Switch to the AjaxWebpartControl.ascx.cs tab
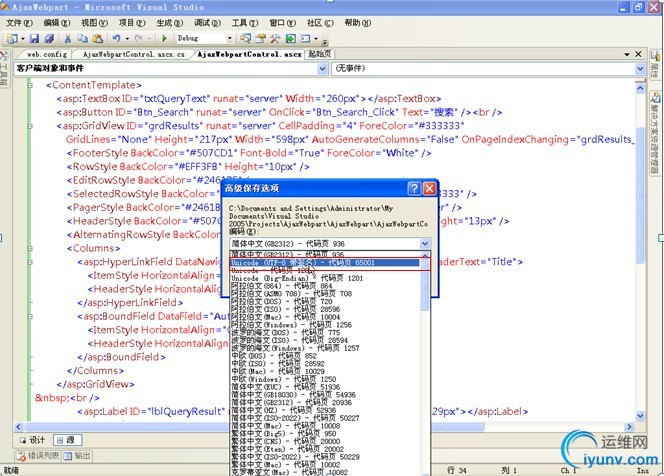This screenshot has height=476, width=664. click(x=134, y=54)
